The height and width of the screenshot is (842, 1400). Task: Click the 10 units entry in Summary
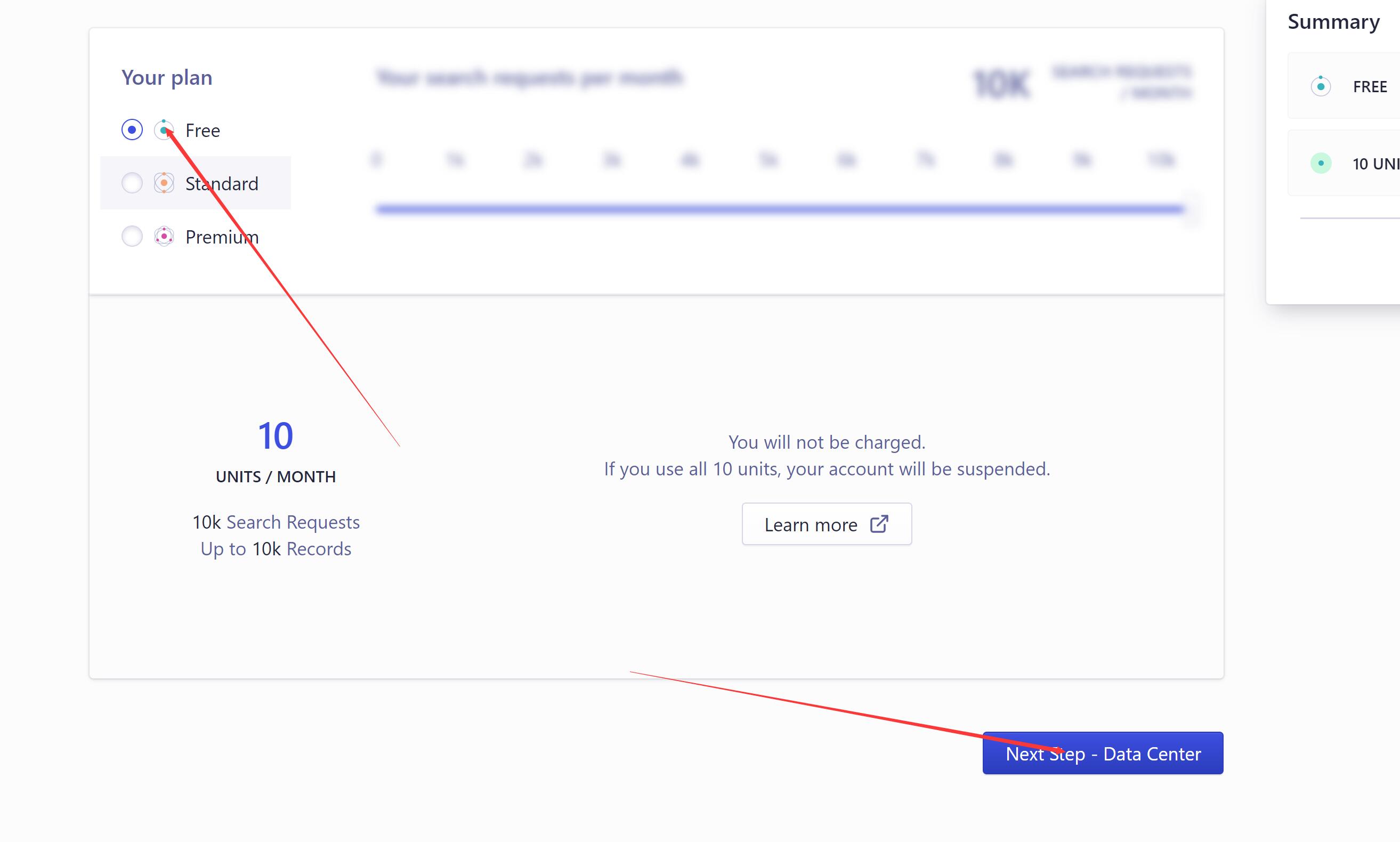[x=1375, y=164]
